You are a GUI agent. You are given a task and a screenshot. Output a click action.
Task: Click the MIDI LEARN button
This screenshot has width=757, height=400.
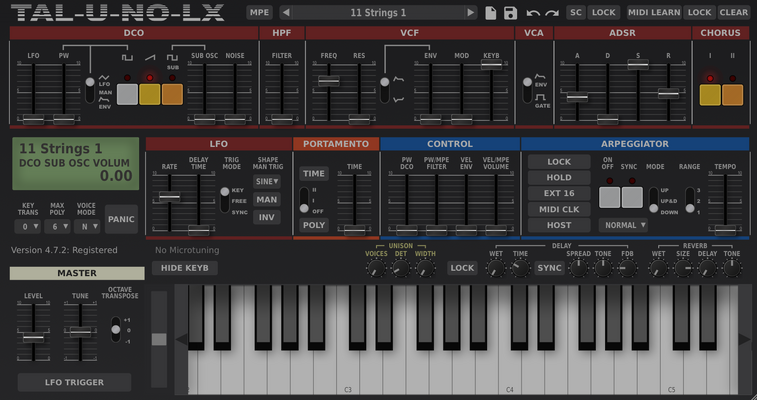point(654,13)
